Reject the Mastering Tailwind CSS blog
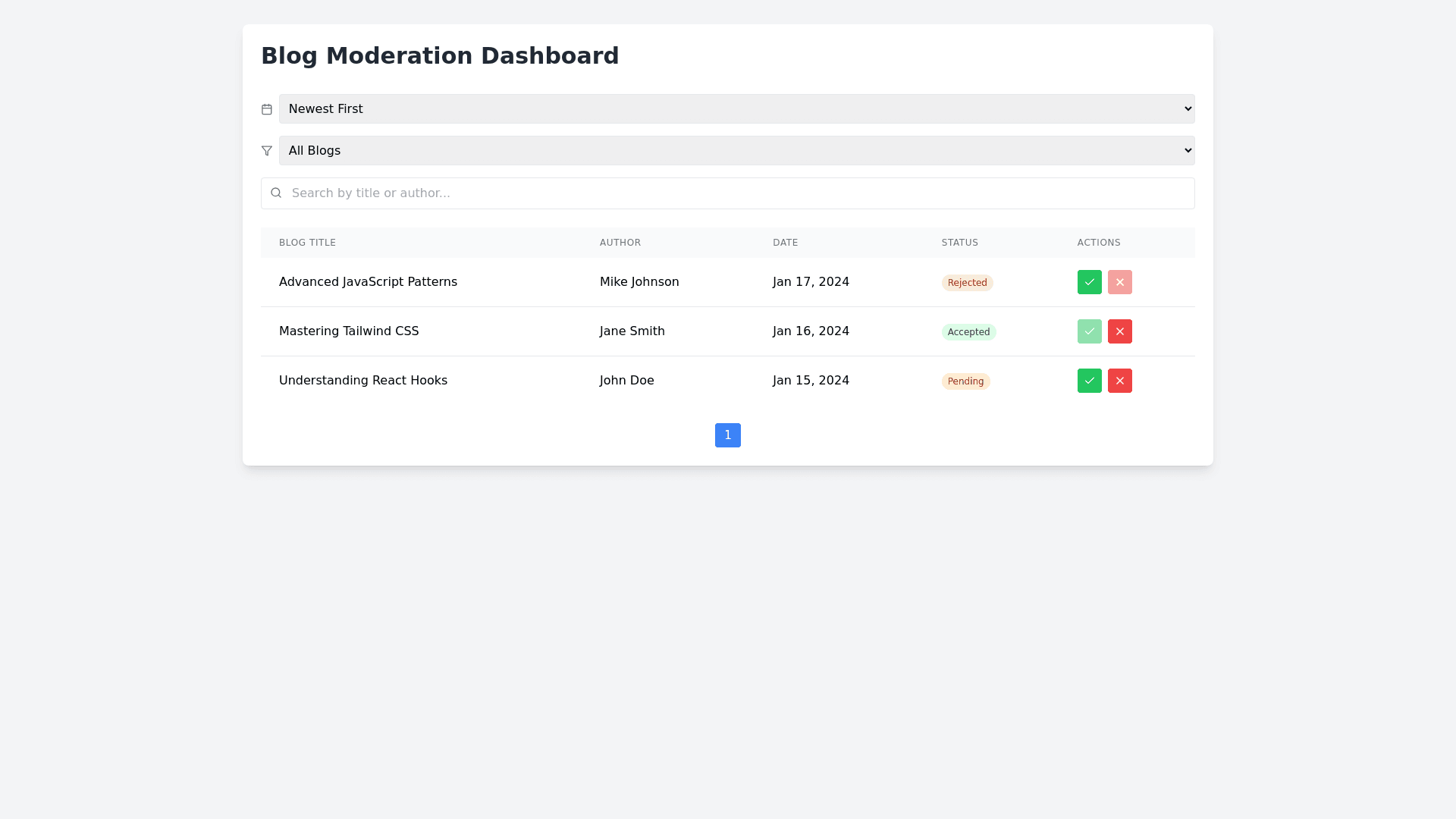Image resolution: width=1456 pixels, height=819 pixels. [1119, 331]
